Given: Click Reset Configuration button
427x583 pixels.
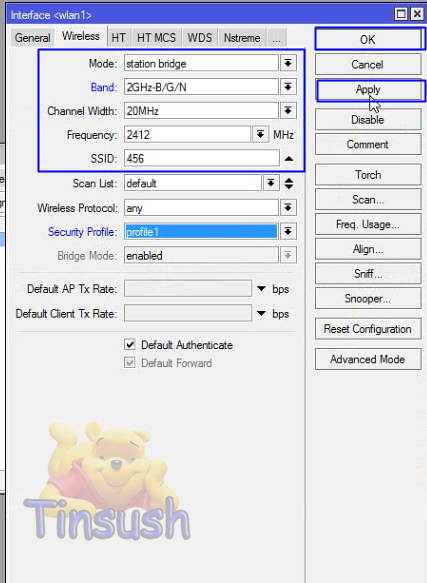Looking at the screenshot, I should point(368,329).
